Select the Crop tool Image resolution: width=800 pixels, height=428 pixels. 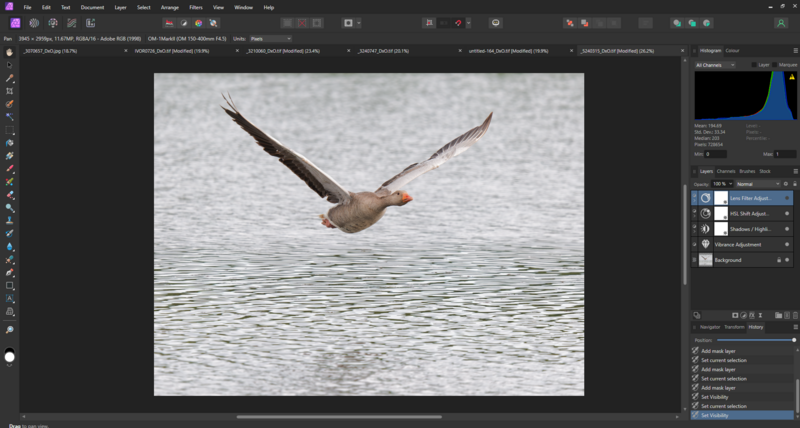[x=9, y=91]
